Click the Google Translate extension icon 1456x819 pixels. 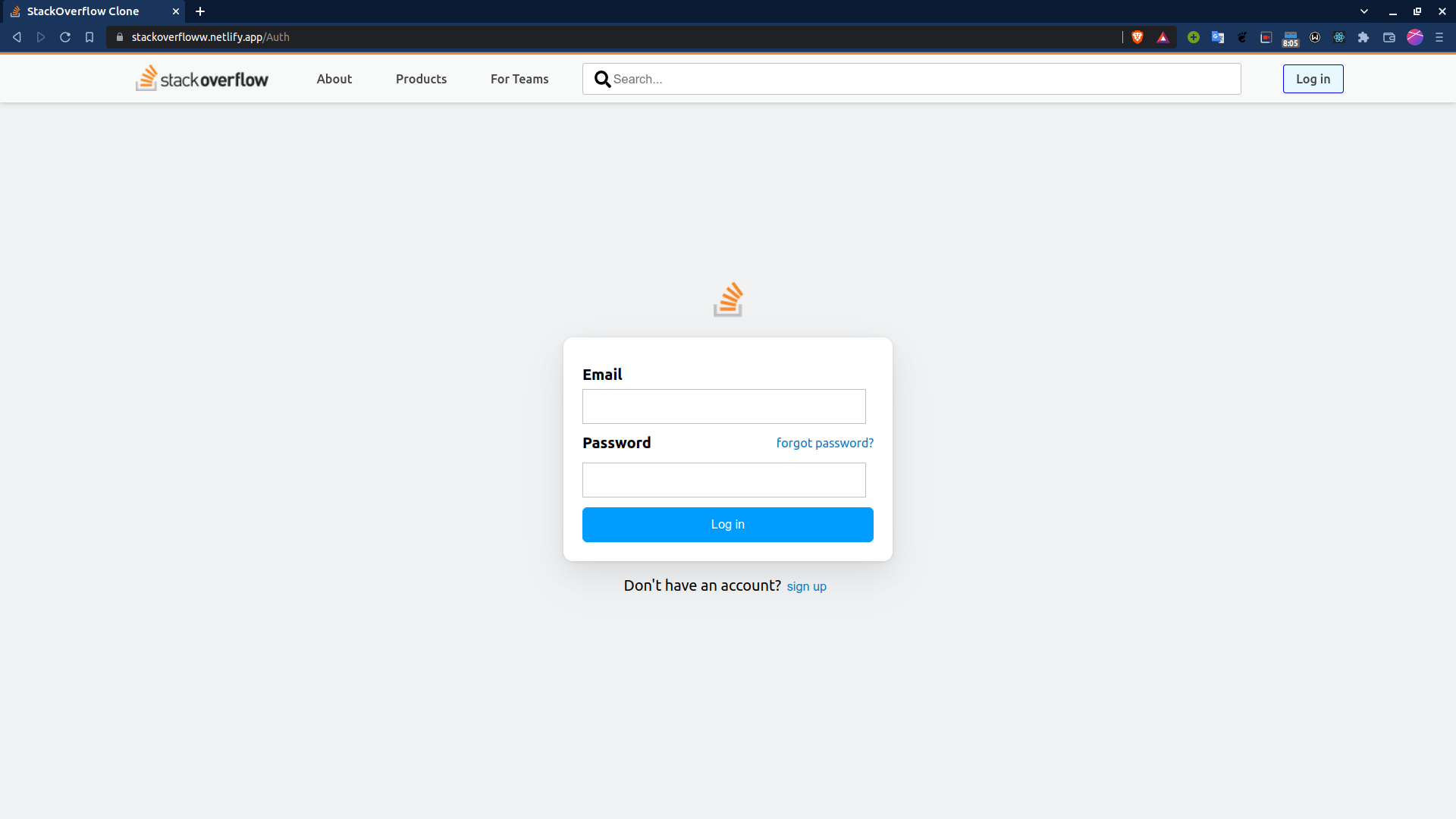coord(1218,37)
